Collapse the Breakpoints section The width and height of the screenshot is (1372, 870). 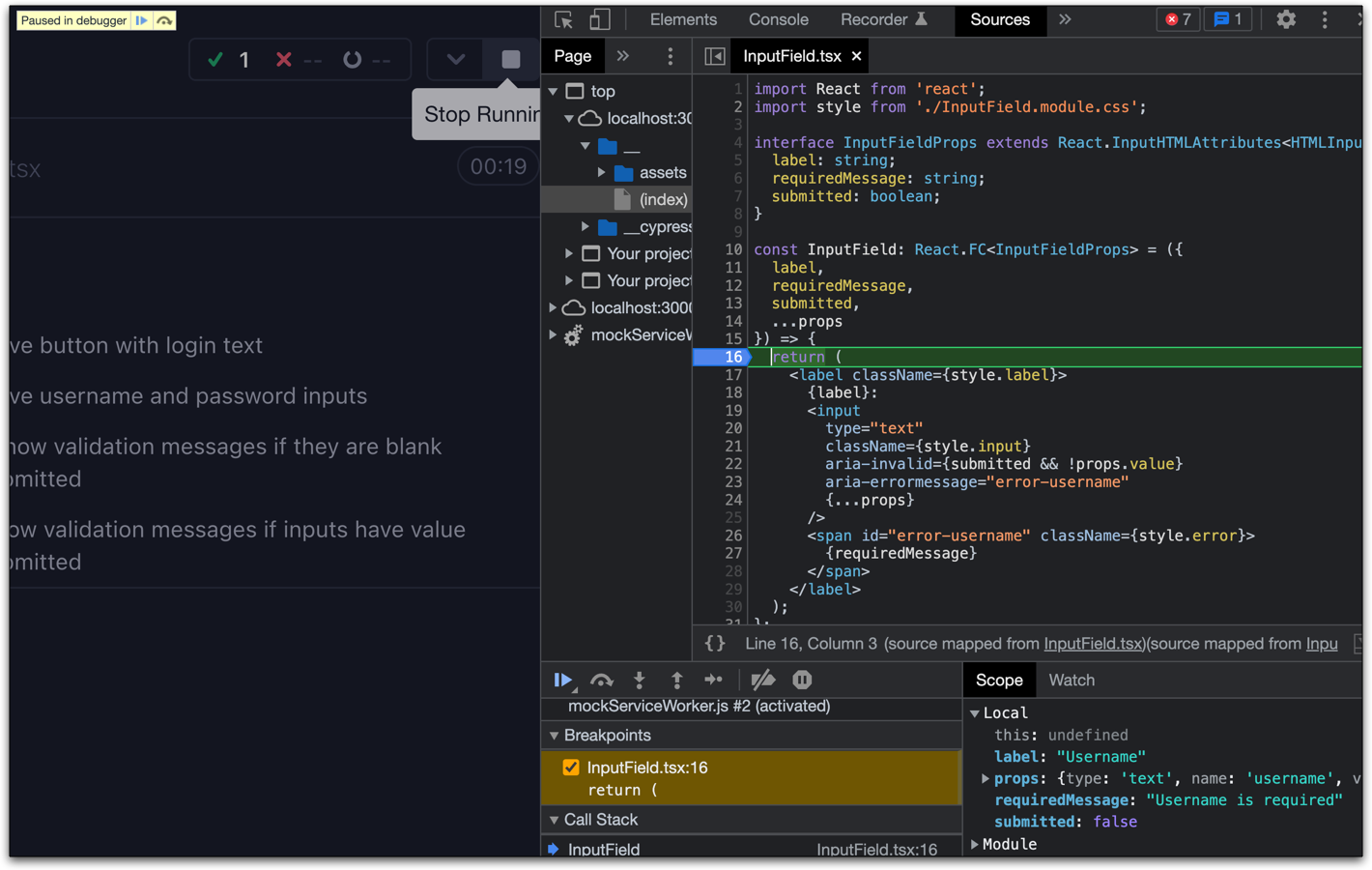(554, 735)
